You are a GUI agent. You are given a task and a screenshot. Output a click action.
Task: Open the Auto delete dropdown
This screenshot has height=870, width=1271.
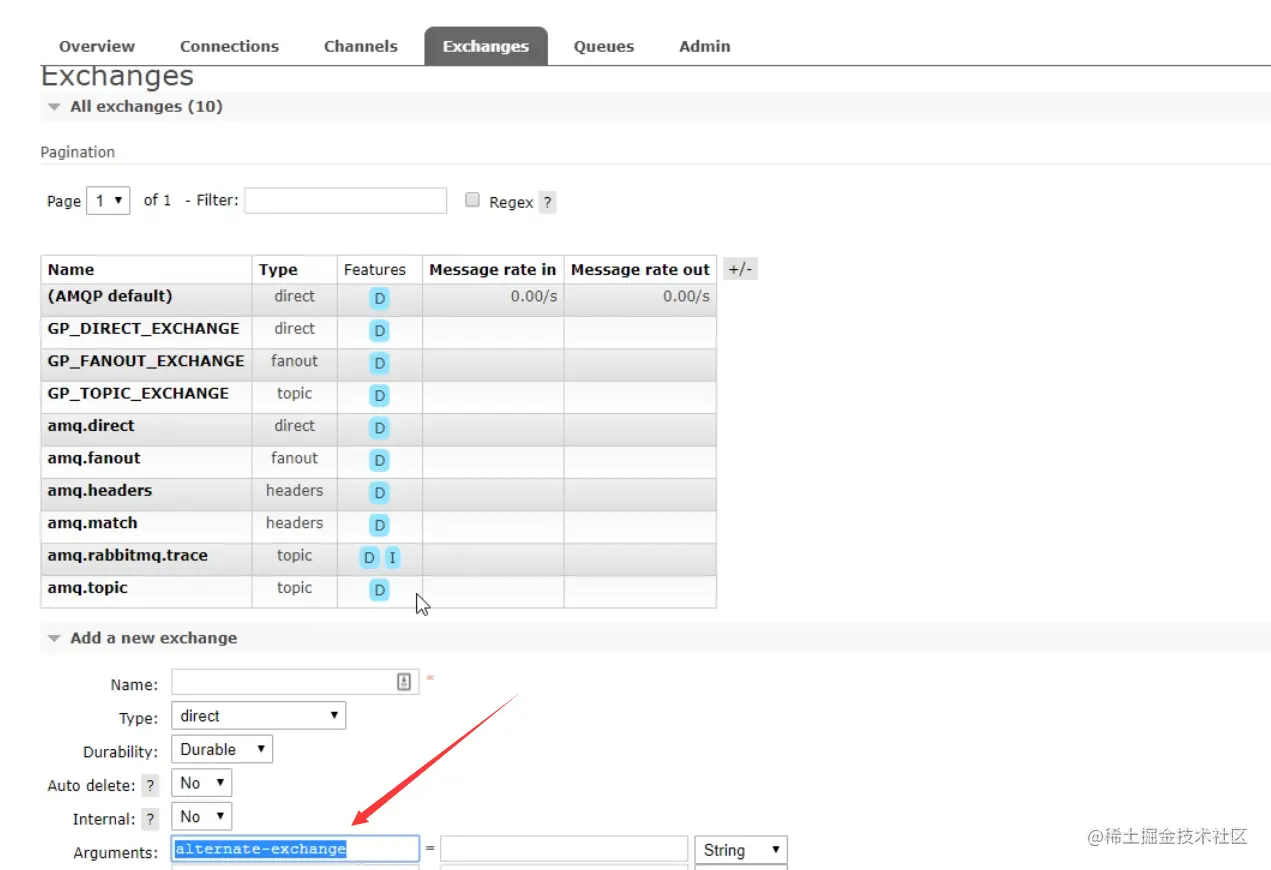coord(202,783)
